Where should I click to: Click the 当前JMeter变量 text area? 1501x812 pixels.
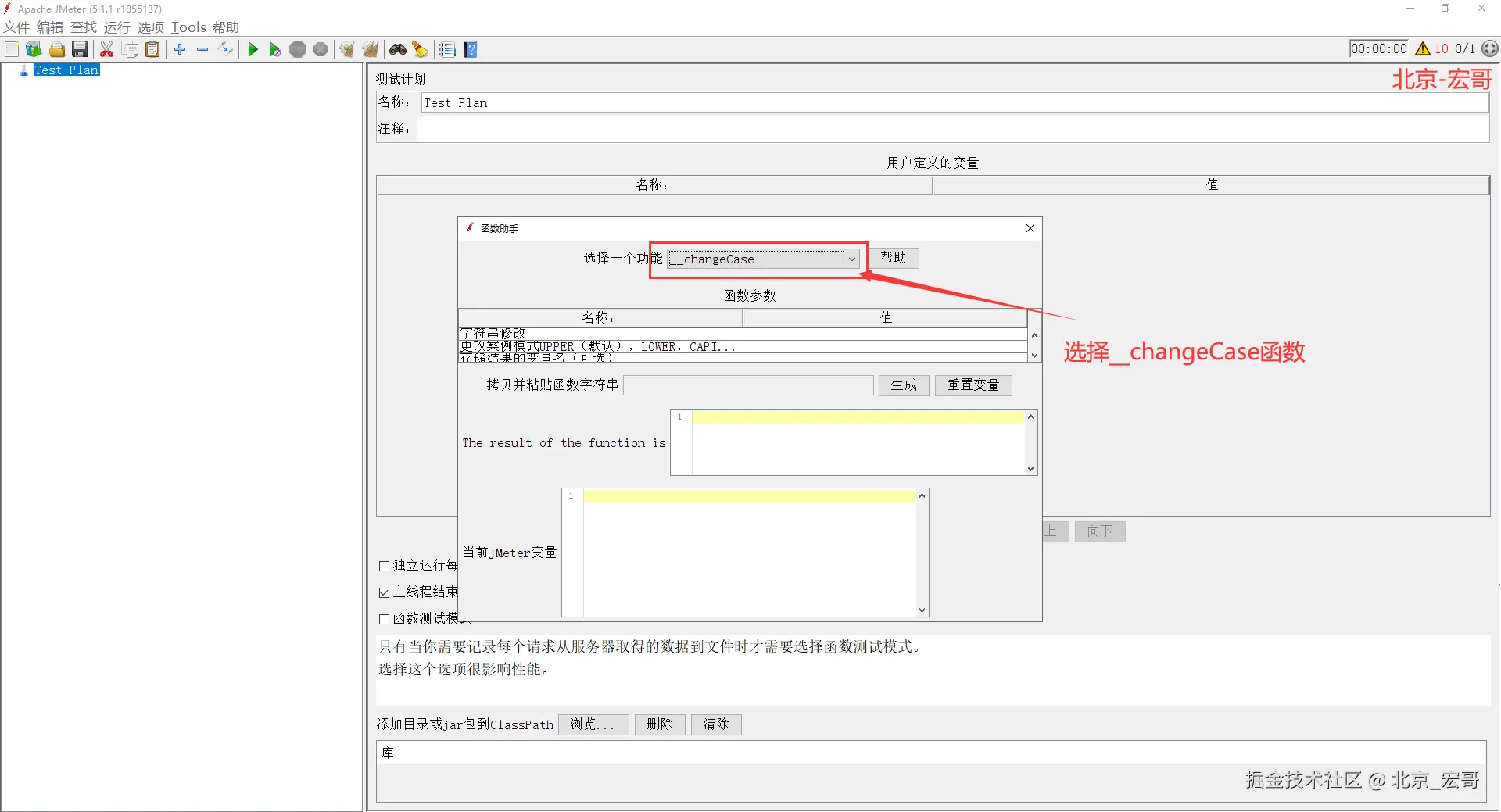tap(750, 553)
